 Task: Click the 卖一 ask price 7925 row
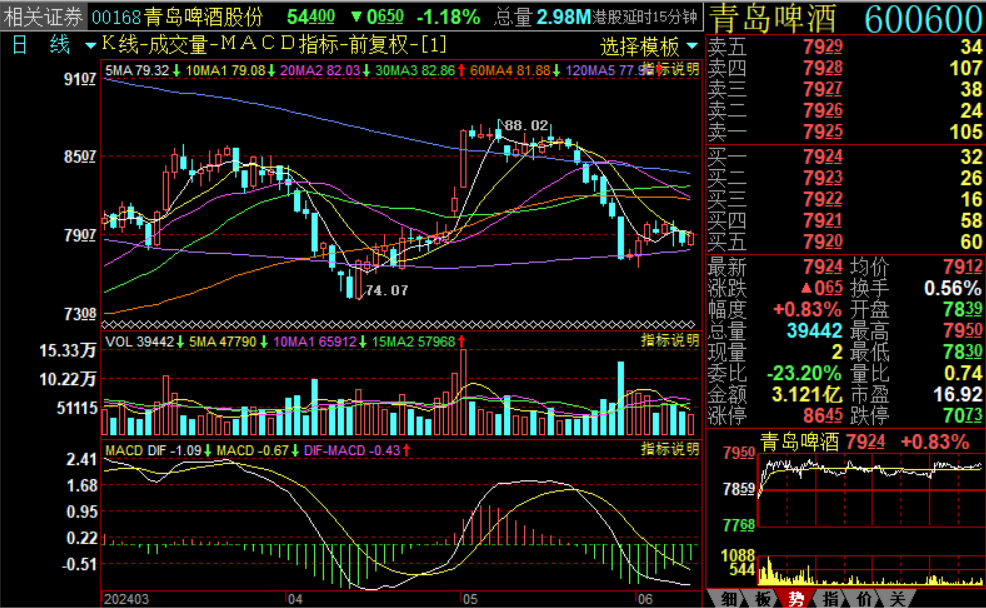click(x=845, y=132)
